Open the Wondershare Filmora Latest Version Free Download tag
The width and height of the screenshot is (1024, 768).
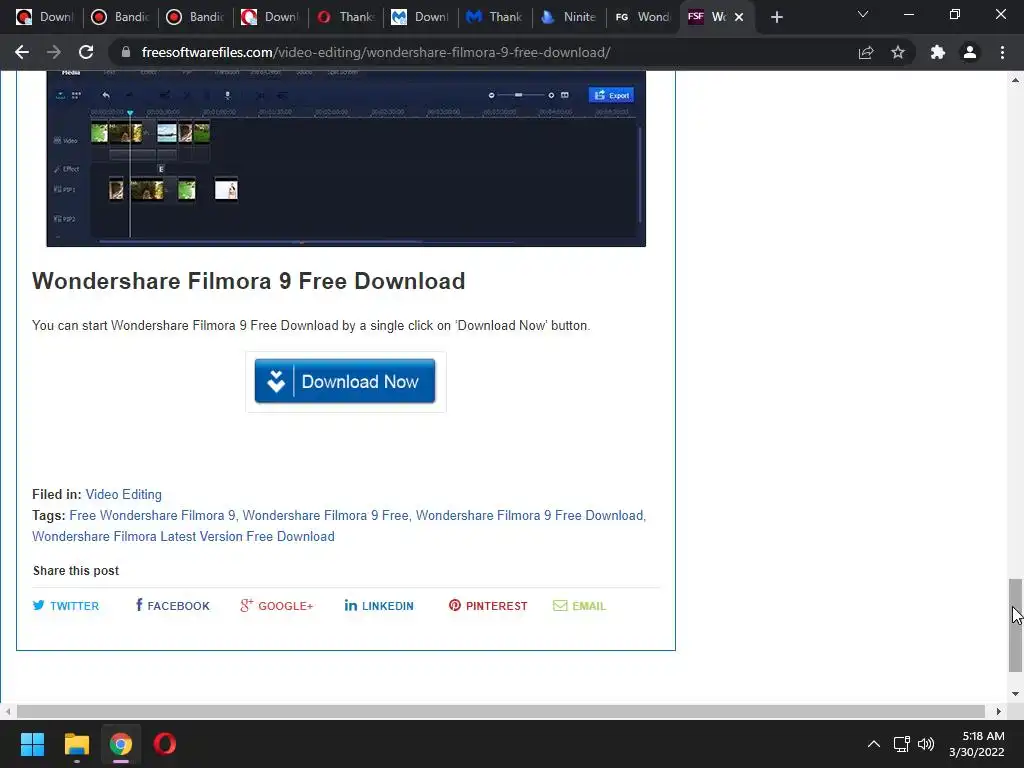click(184, 536)
